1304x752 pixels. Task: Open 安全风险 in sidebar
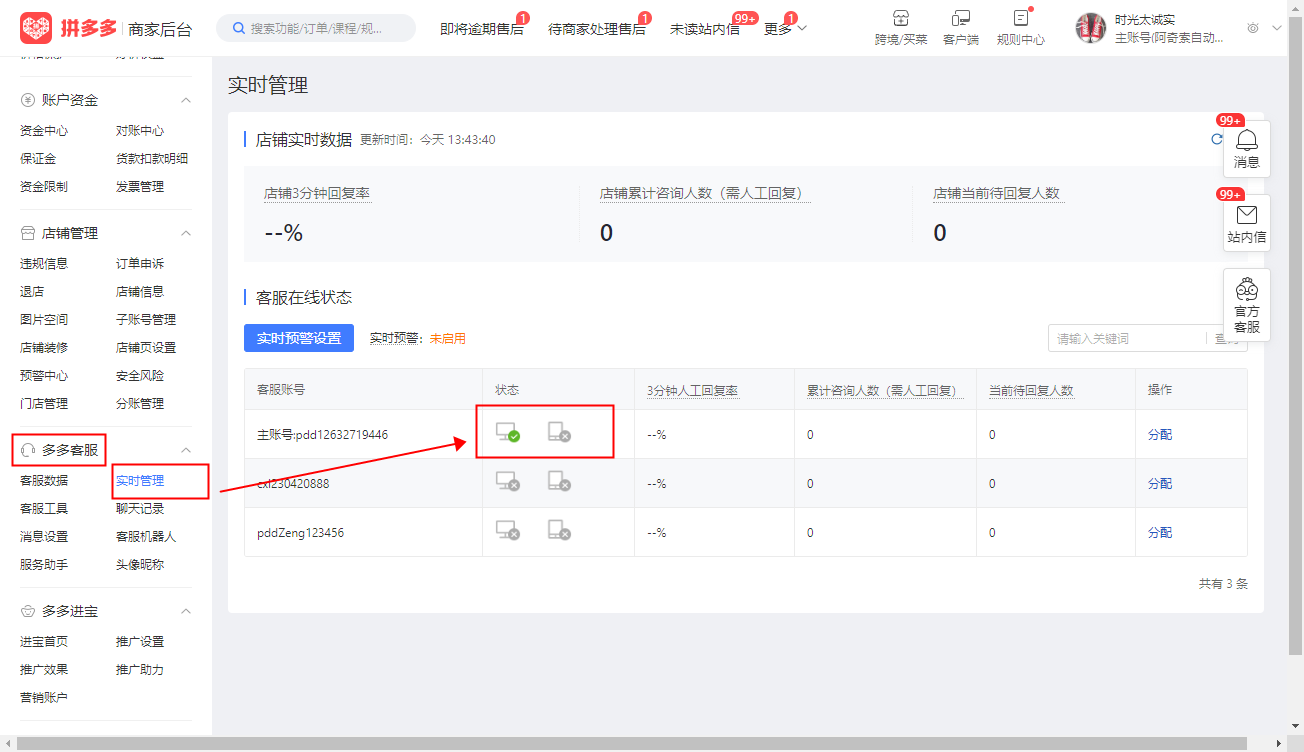tap(140, 376)
